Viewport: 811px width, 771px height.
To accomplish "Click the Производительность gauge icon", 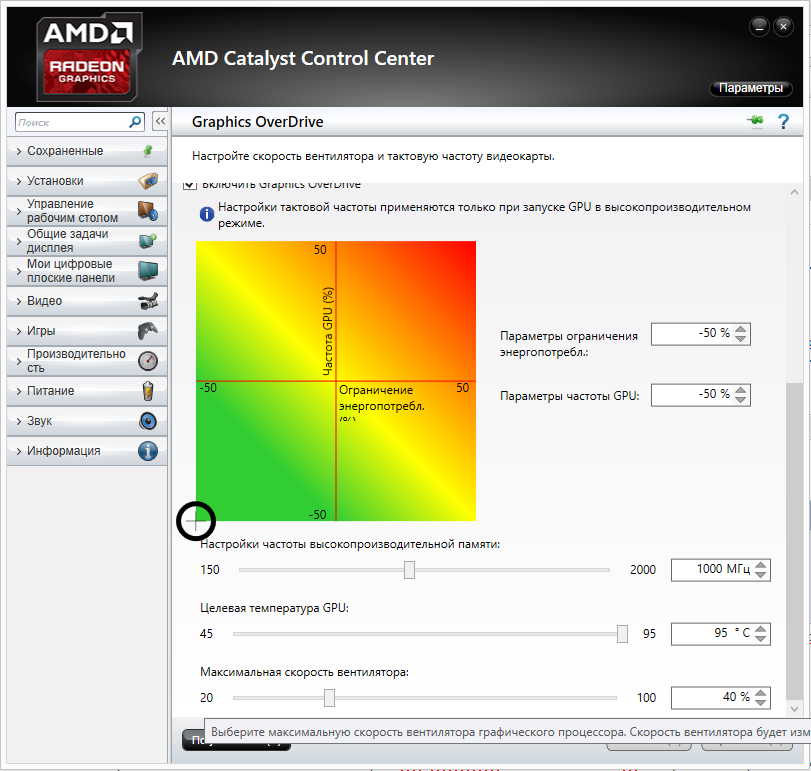I will (148, 361).
